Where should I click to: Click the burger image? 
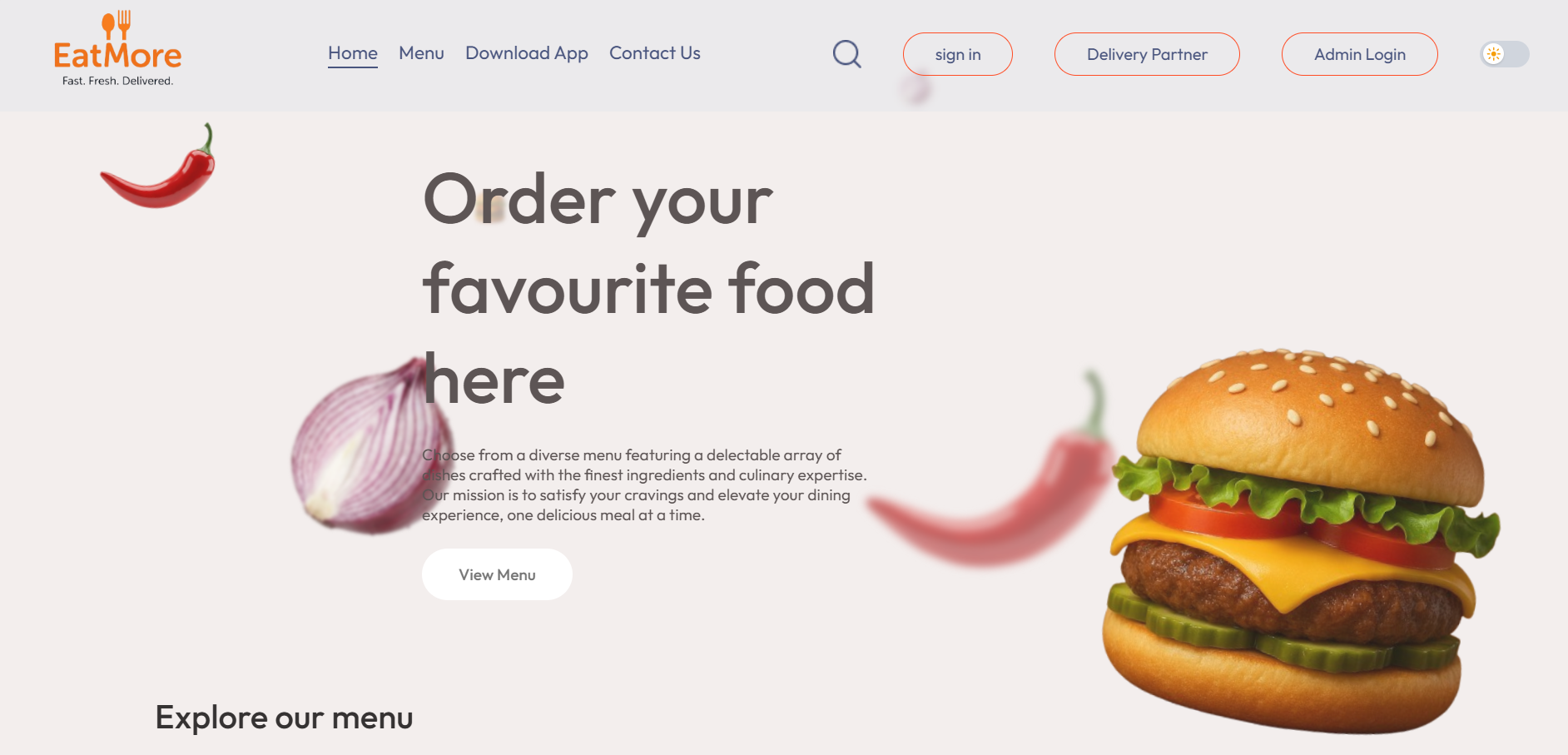1300,541
